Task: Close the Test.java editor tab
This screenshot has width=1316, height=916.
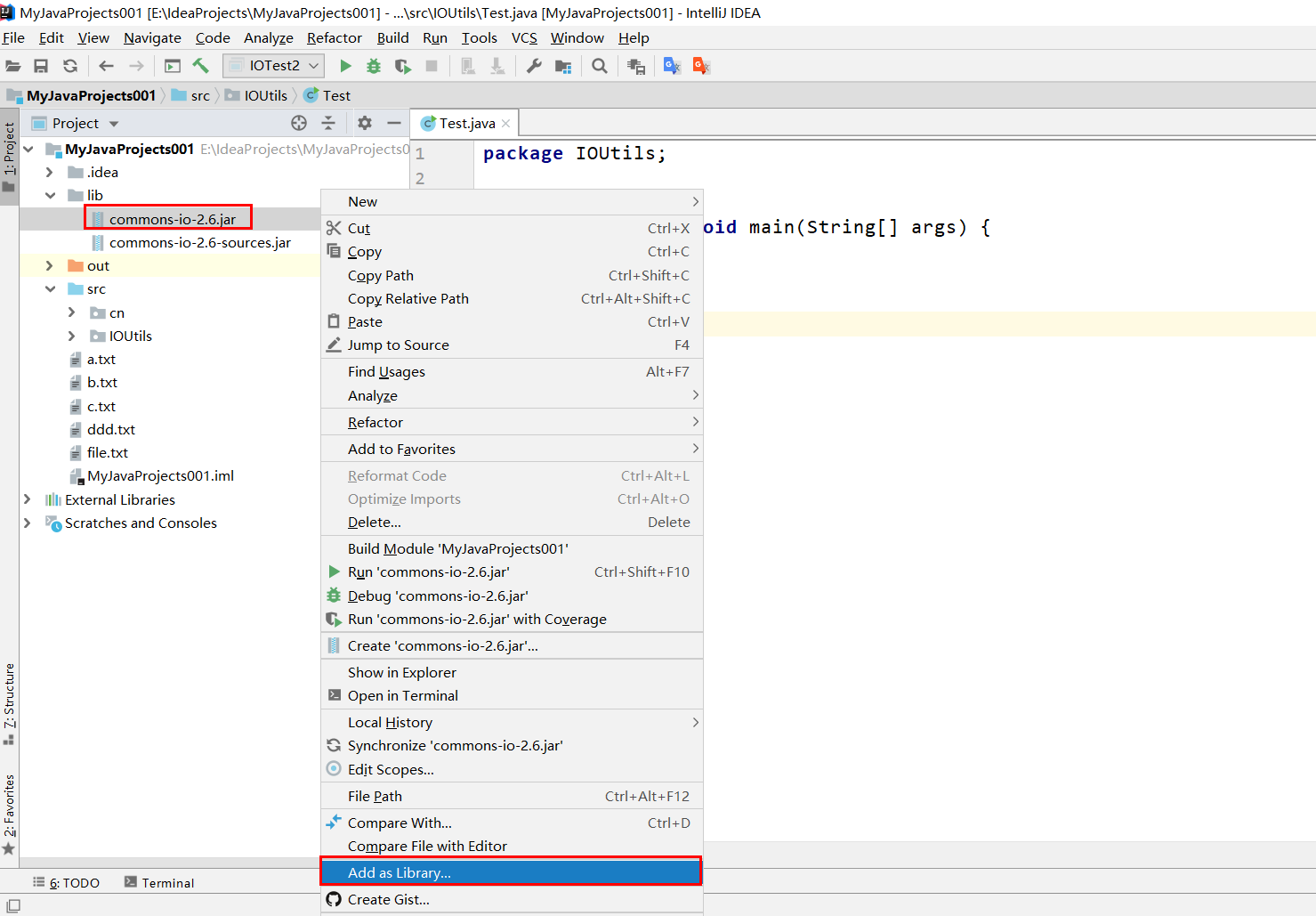Action: point(506,124)
